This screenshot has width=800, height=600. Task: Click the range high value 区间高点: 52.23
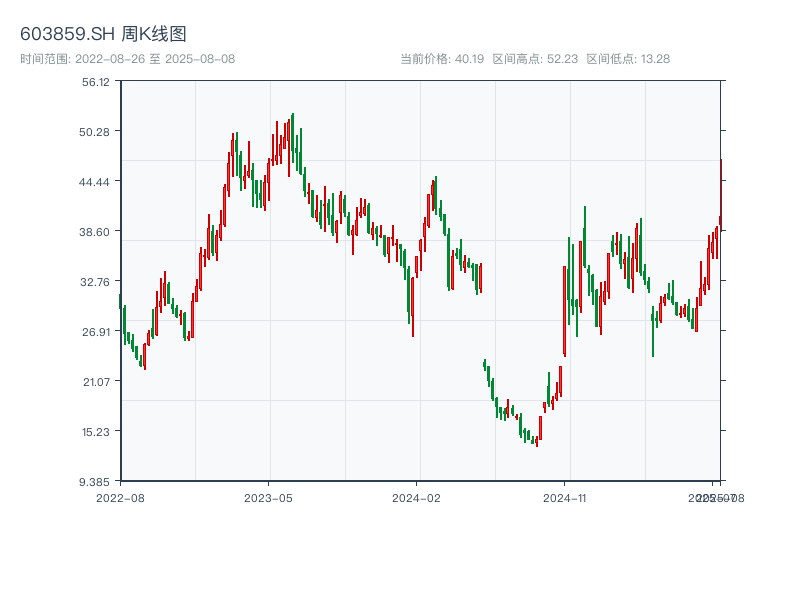coord(535,59)
